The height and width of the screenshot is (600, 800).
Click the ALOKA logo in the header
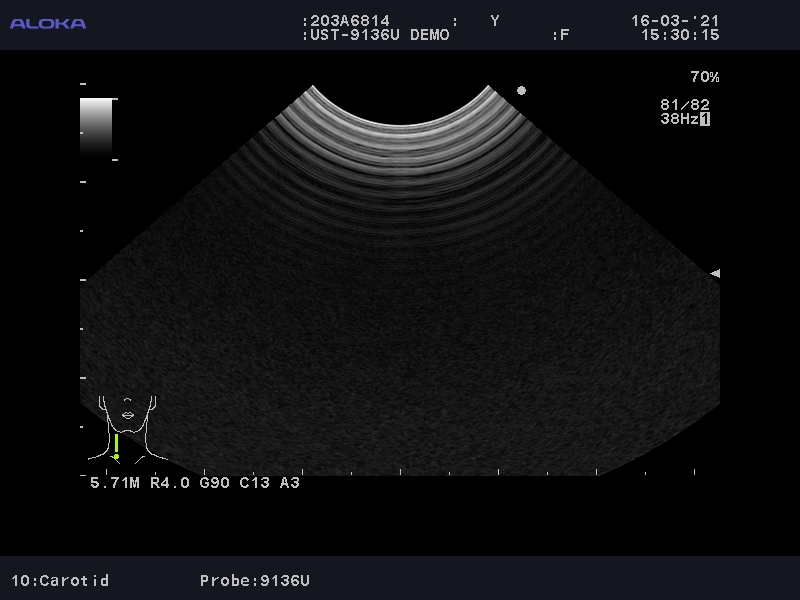[48, 23]
